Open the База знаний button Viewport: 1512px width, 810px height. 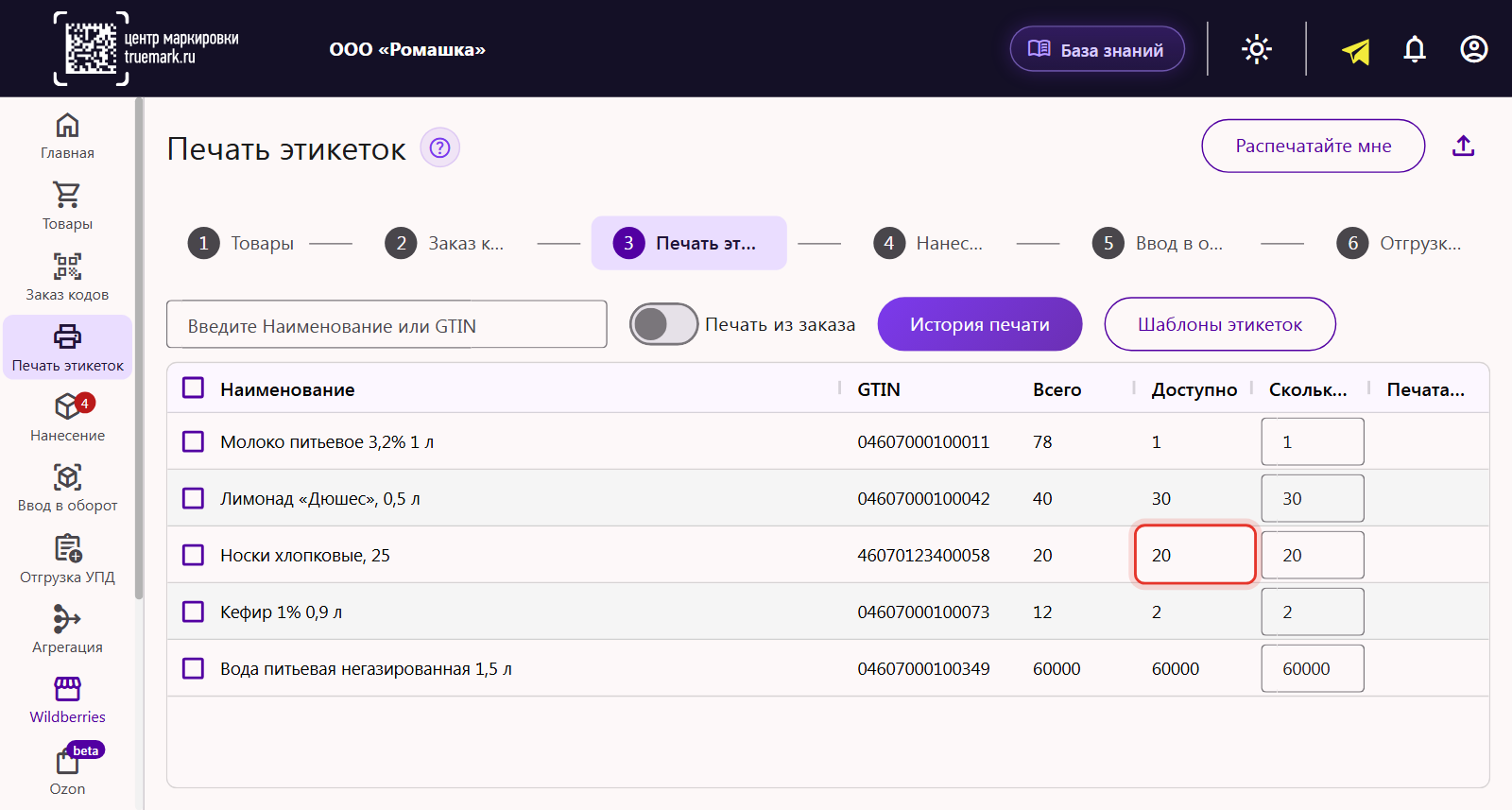tap(1097, 49)
